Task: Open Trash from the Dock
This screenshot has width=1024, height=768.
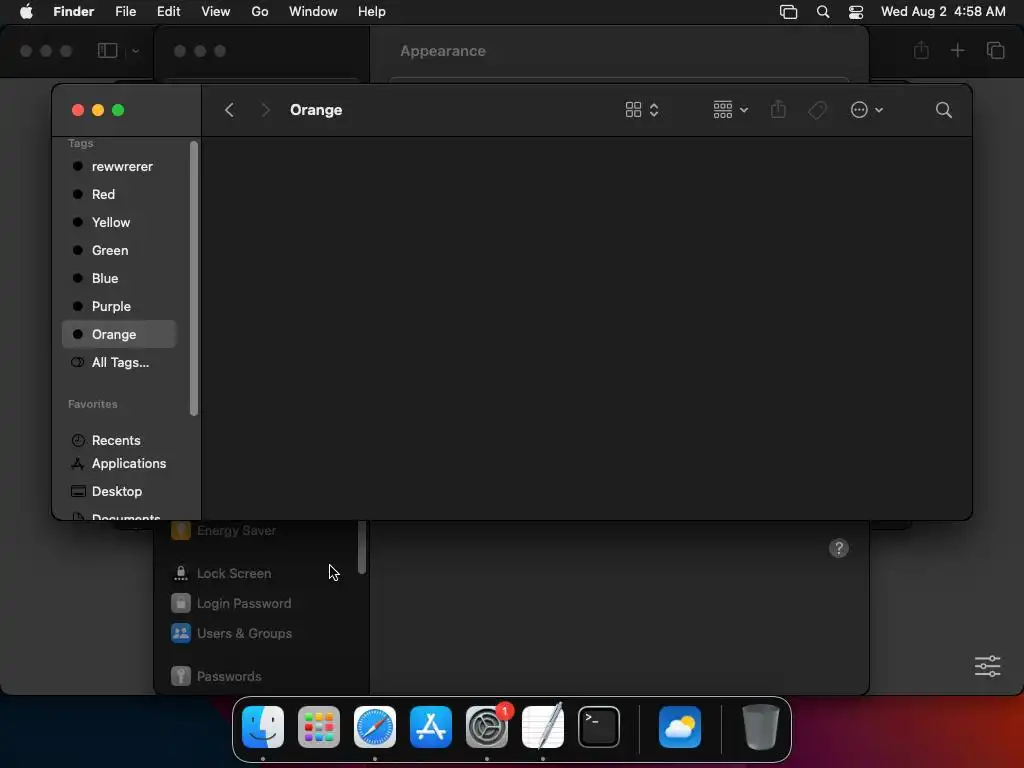Action: pos(761,727)
